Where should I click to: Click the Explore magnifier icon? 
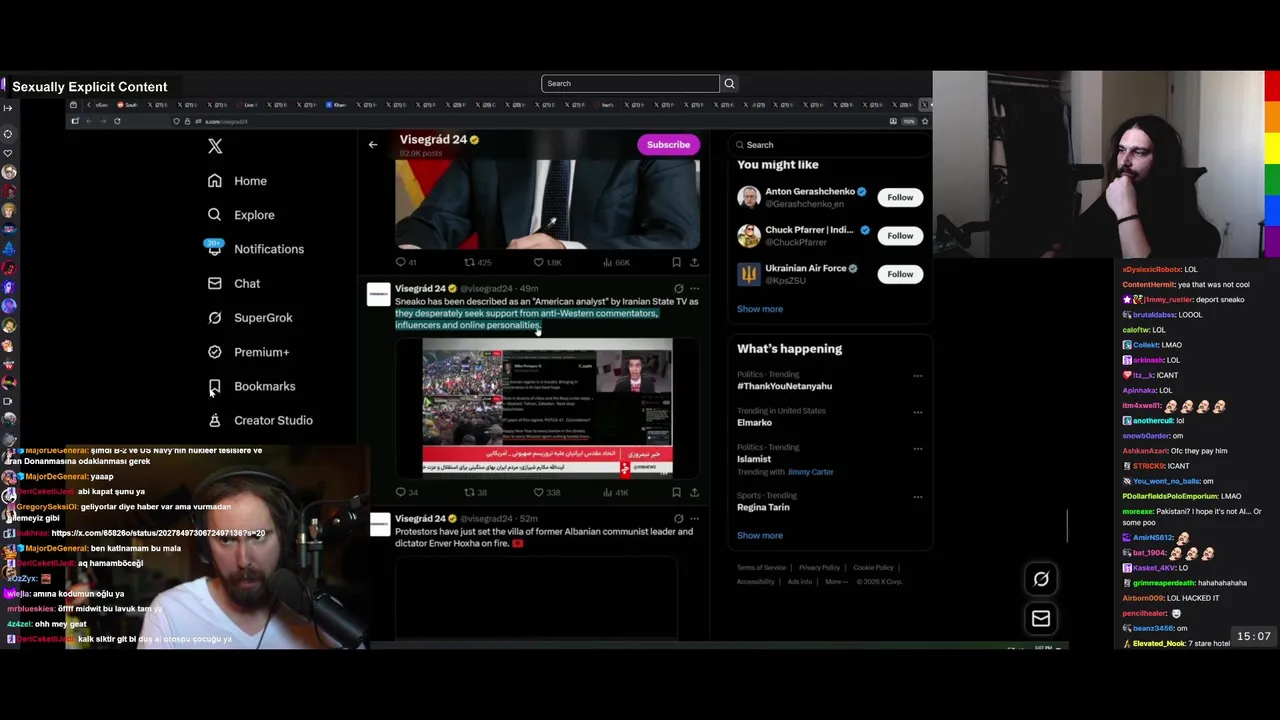click(x=214, y=215)
